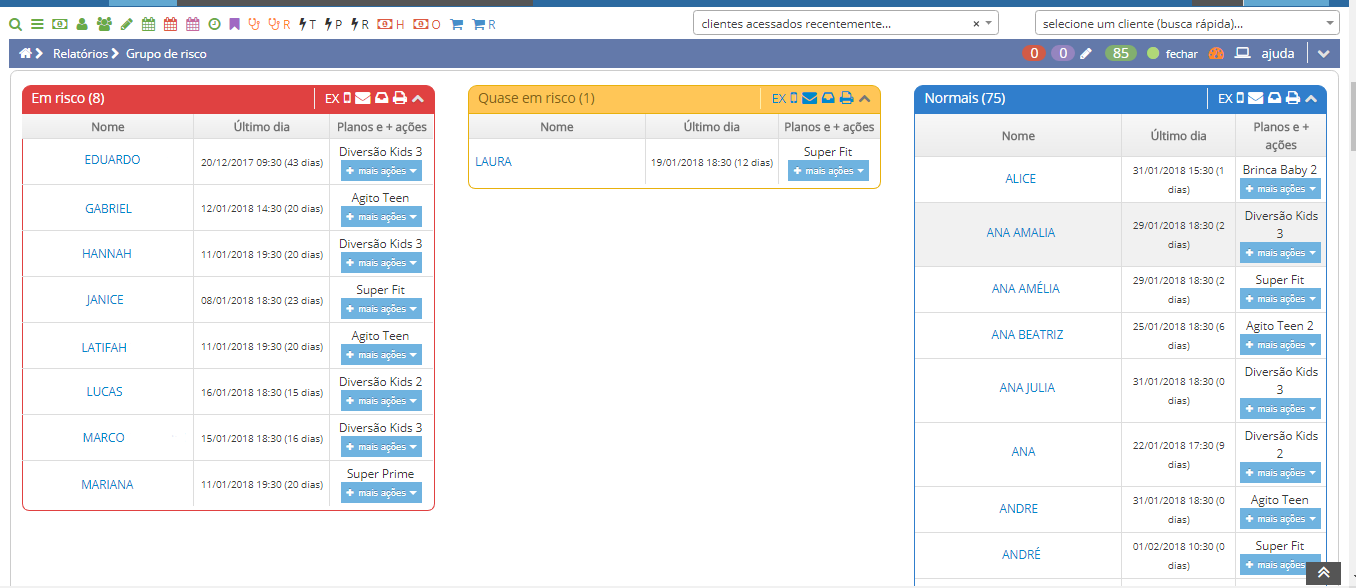Open client LAURA's profile link
This screenshot has width=1356, height=588.
point(493,162)
